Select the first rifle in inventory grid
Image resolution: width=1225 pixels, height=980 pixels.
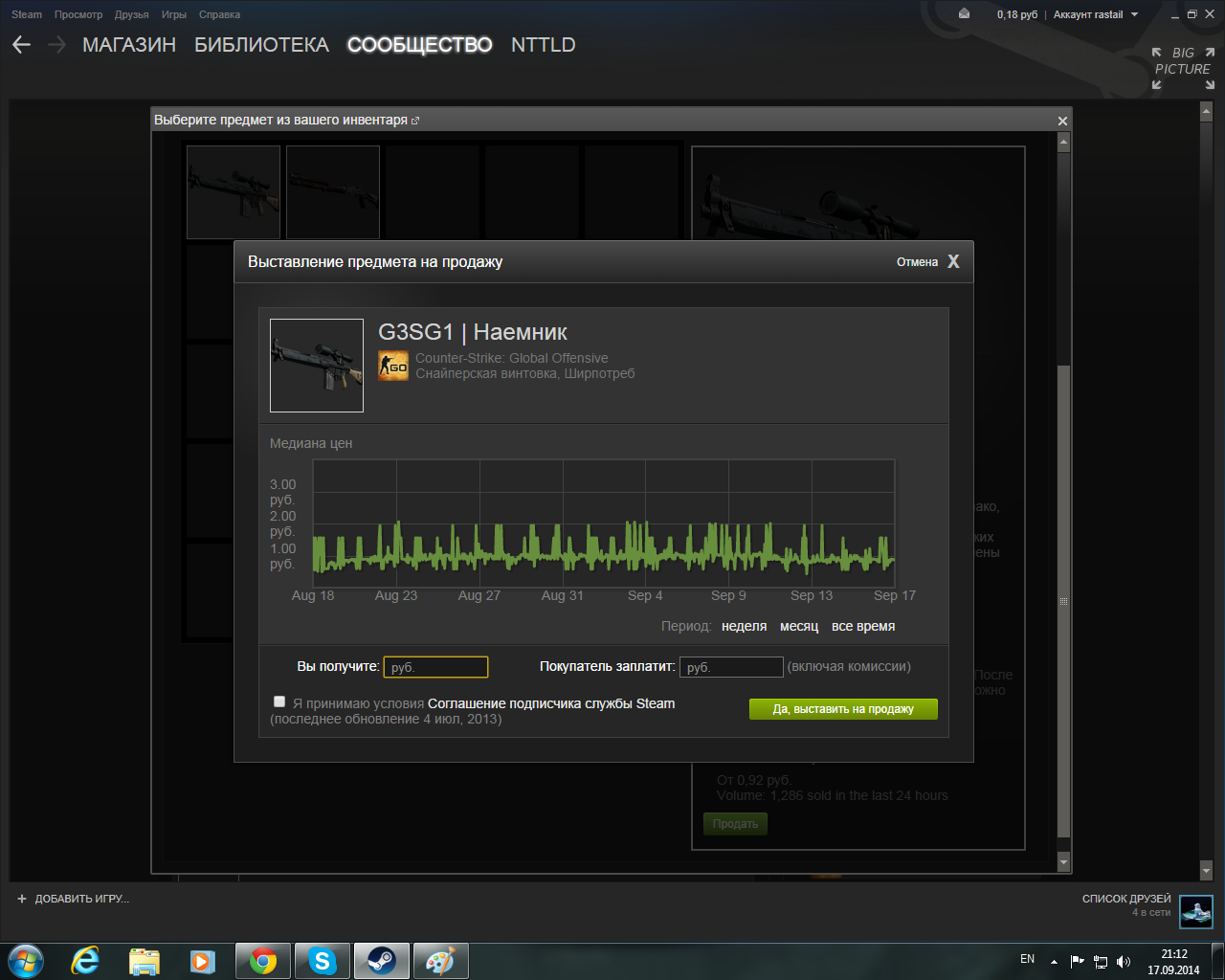[x=234, y=192]
